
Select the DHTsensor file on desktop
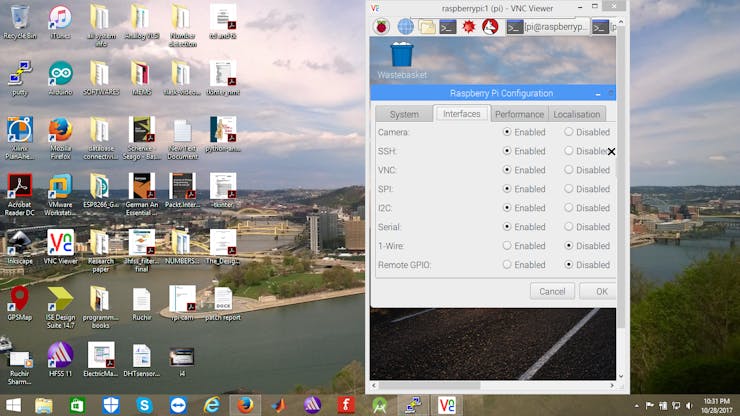coord(142,359)
